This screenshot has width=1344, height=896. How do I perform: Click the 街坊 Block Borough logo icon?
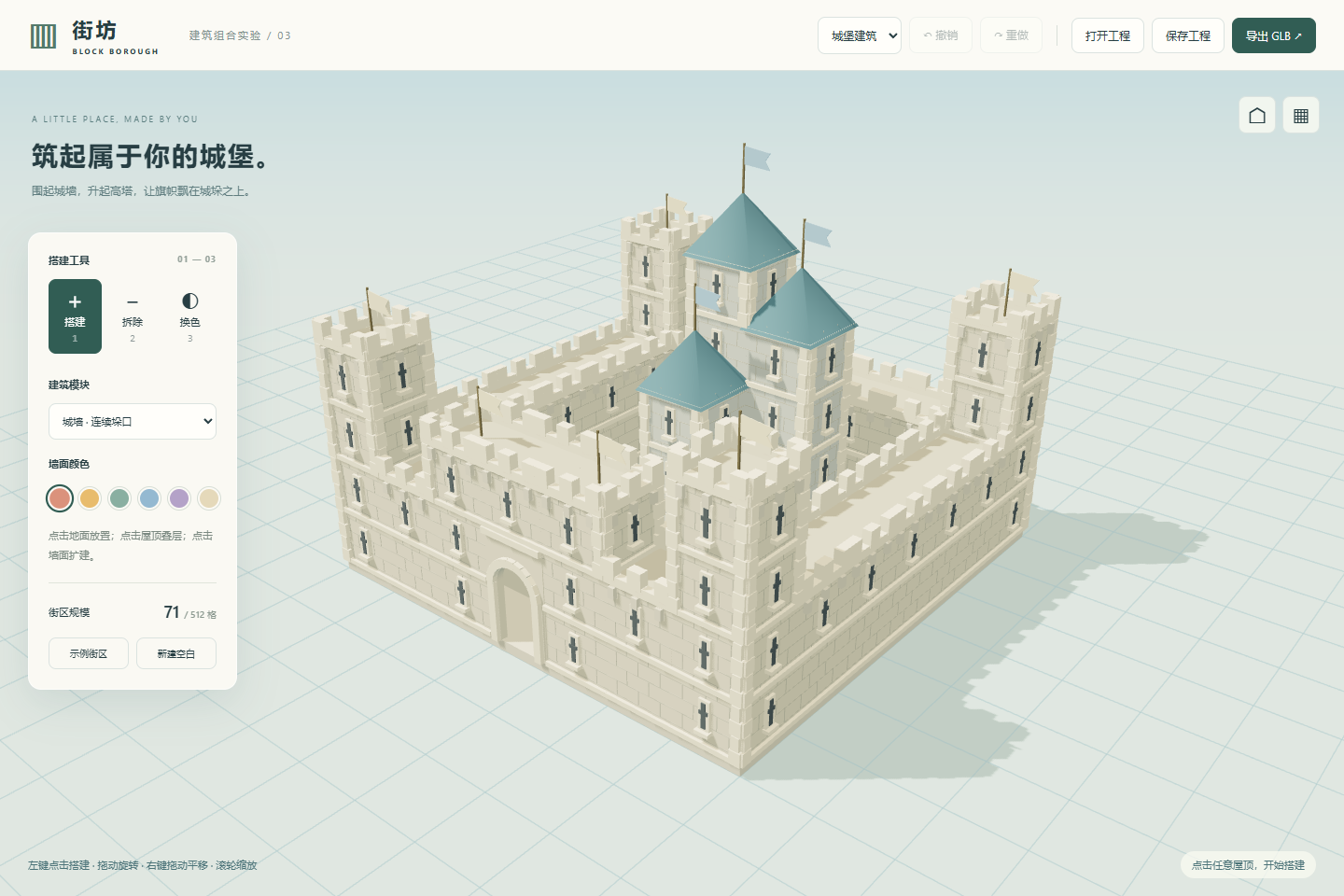pos(44,36)
